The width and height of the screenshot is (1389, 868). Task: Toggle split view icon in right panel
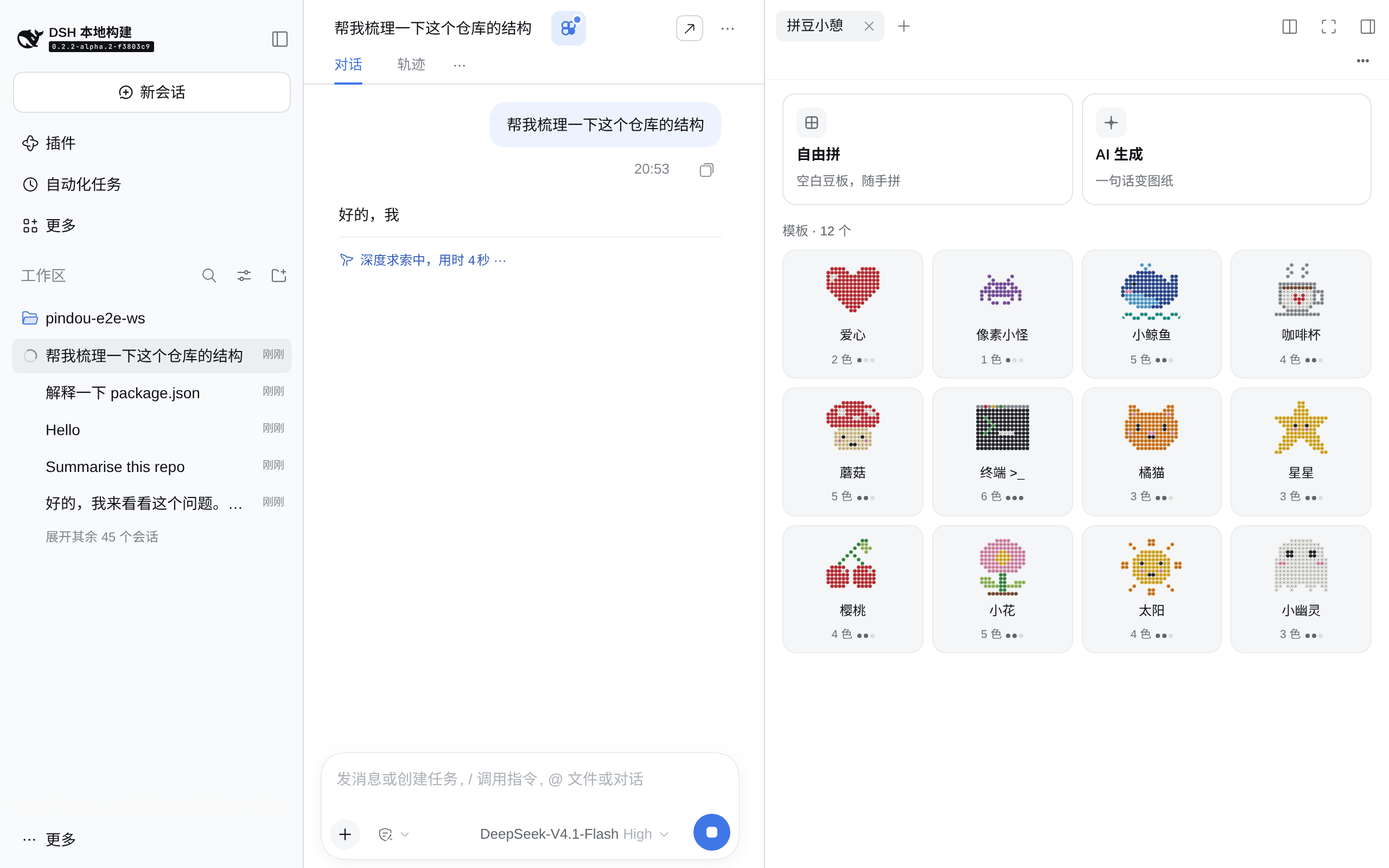pyautogui.click(x=1289, y=27)
